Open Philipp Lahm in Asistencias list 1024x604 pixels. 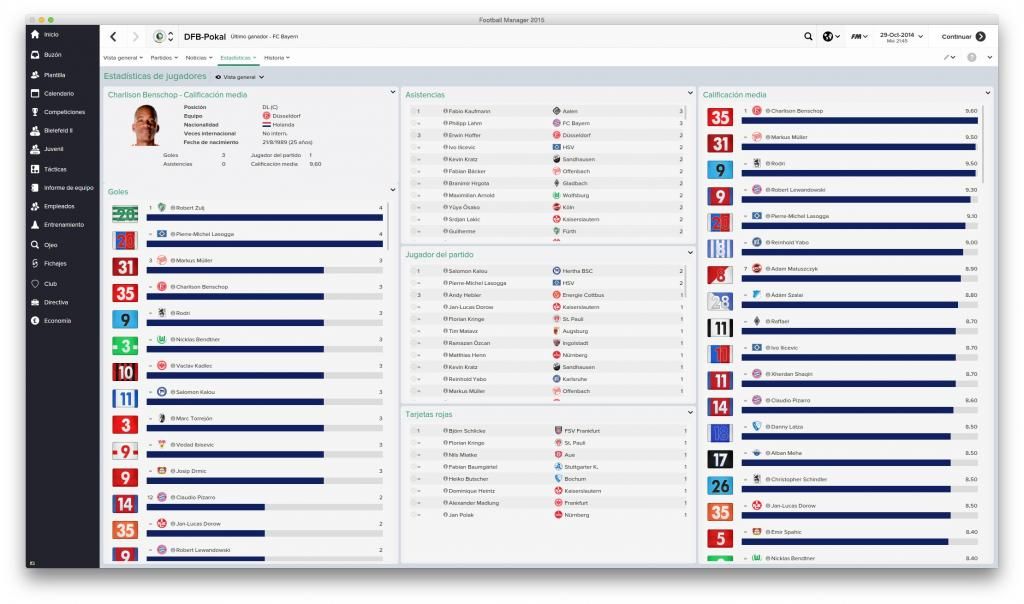[x=465, y=123]
